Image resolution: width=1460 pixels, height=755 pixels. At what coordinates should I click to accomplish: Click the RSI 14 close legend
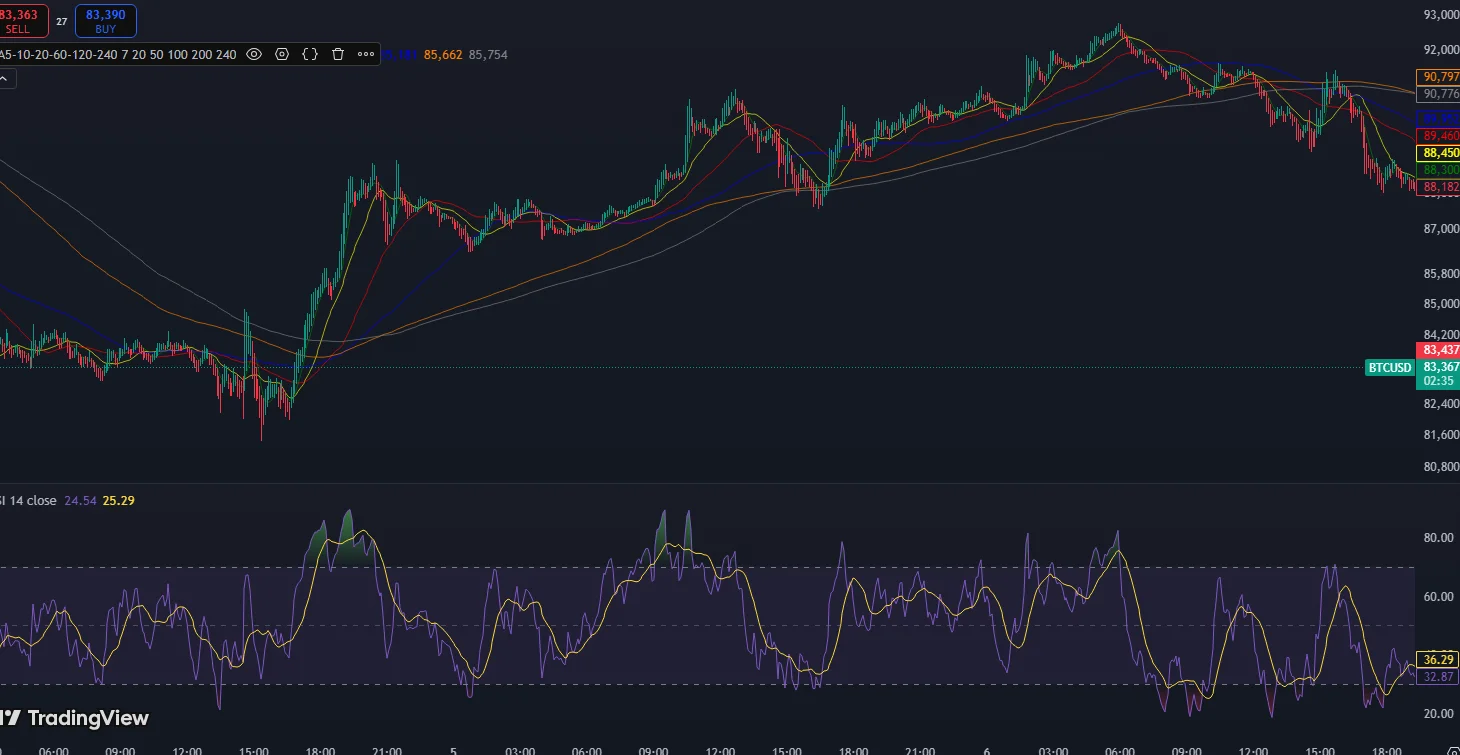click(x=28, y=500)
